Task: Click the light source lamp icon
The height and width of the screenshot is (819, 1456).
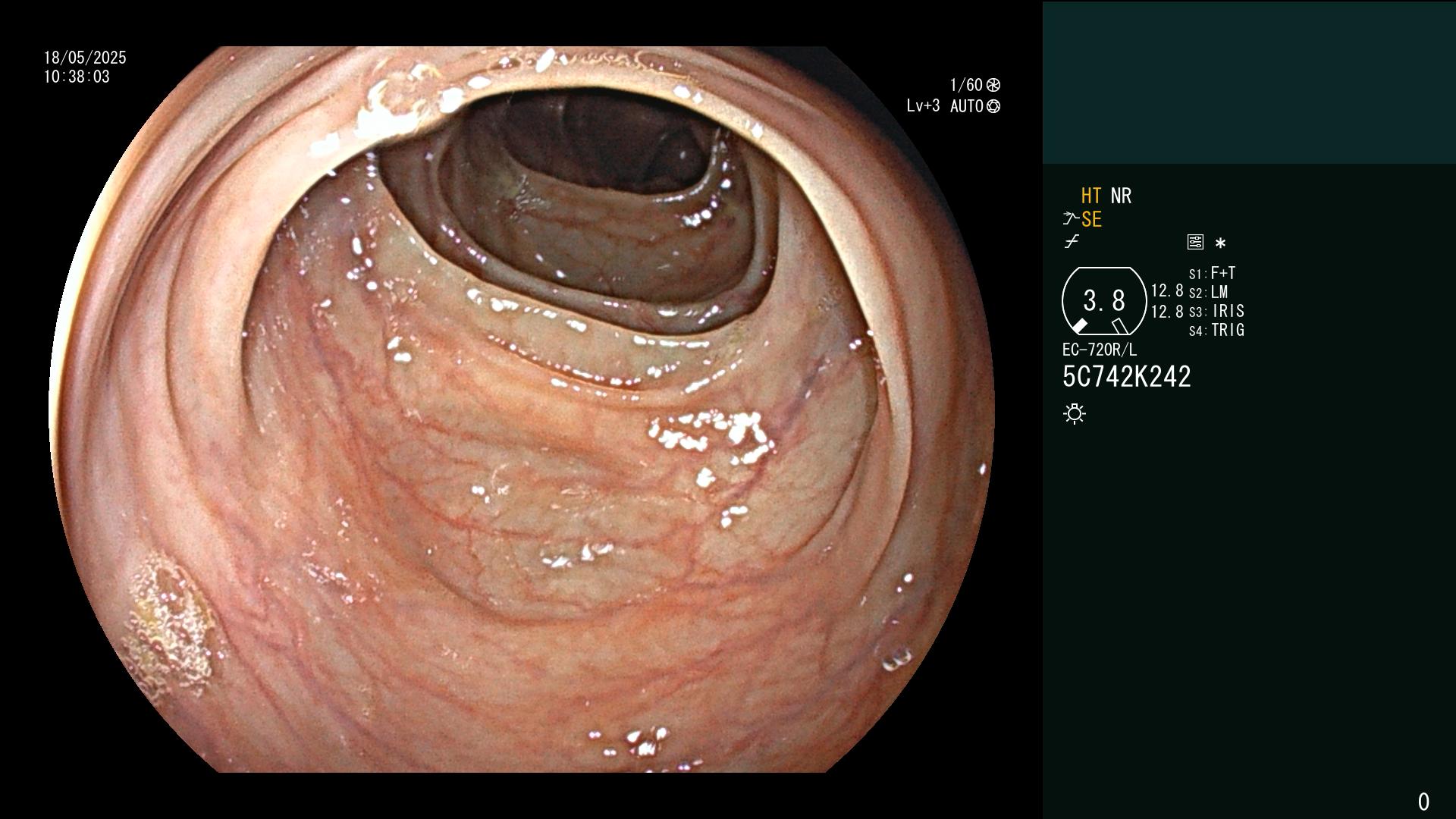Action: coord(1075,414)
